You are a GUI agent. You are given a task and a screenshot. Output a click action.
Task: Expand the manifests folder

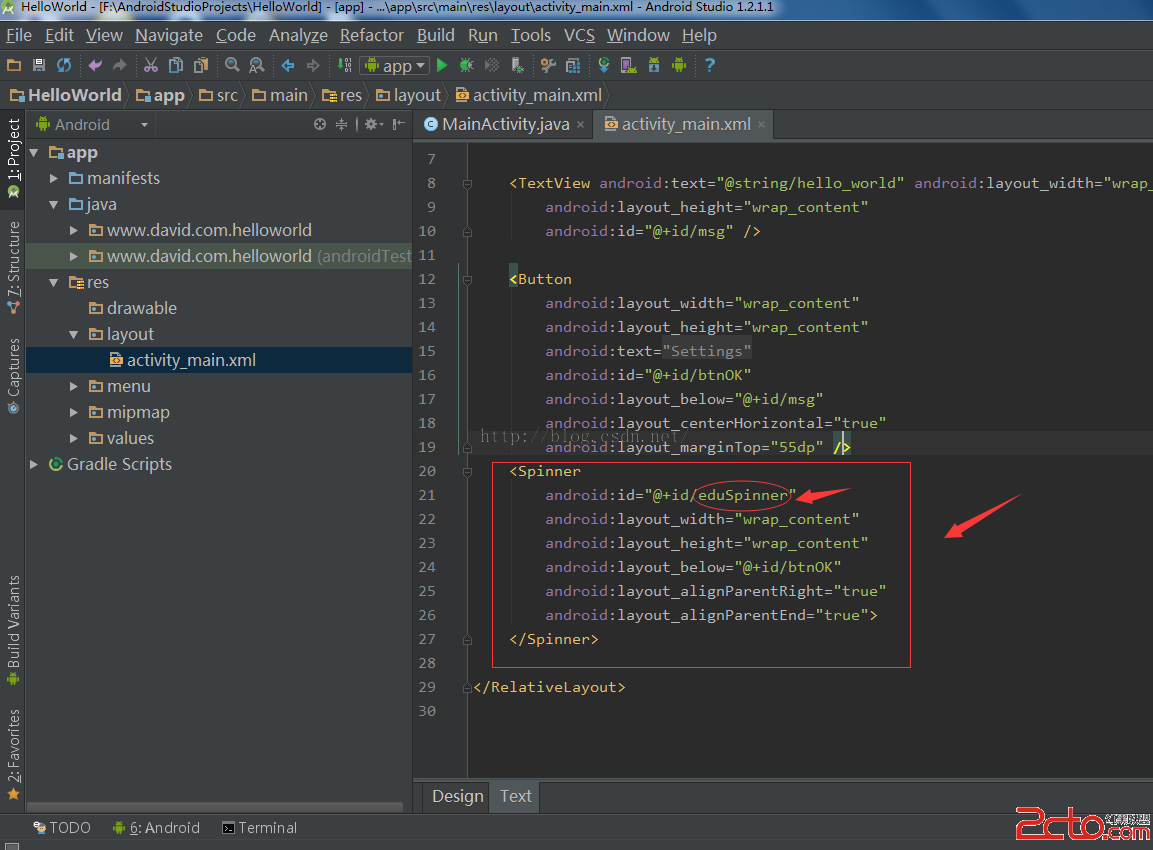coord(55,178)
